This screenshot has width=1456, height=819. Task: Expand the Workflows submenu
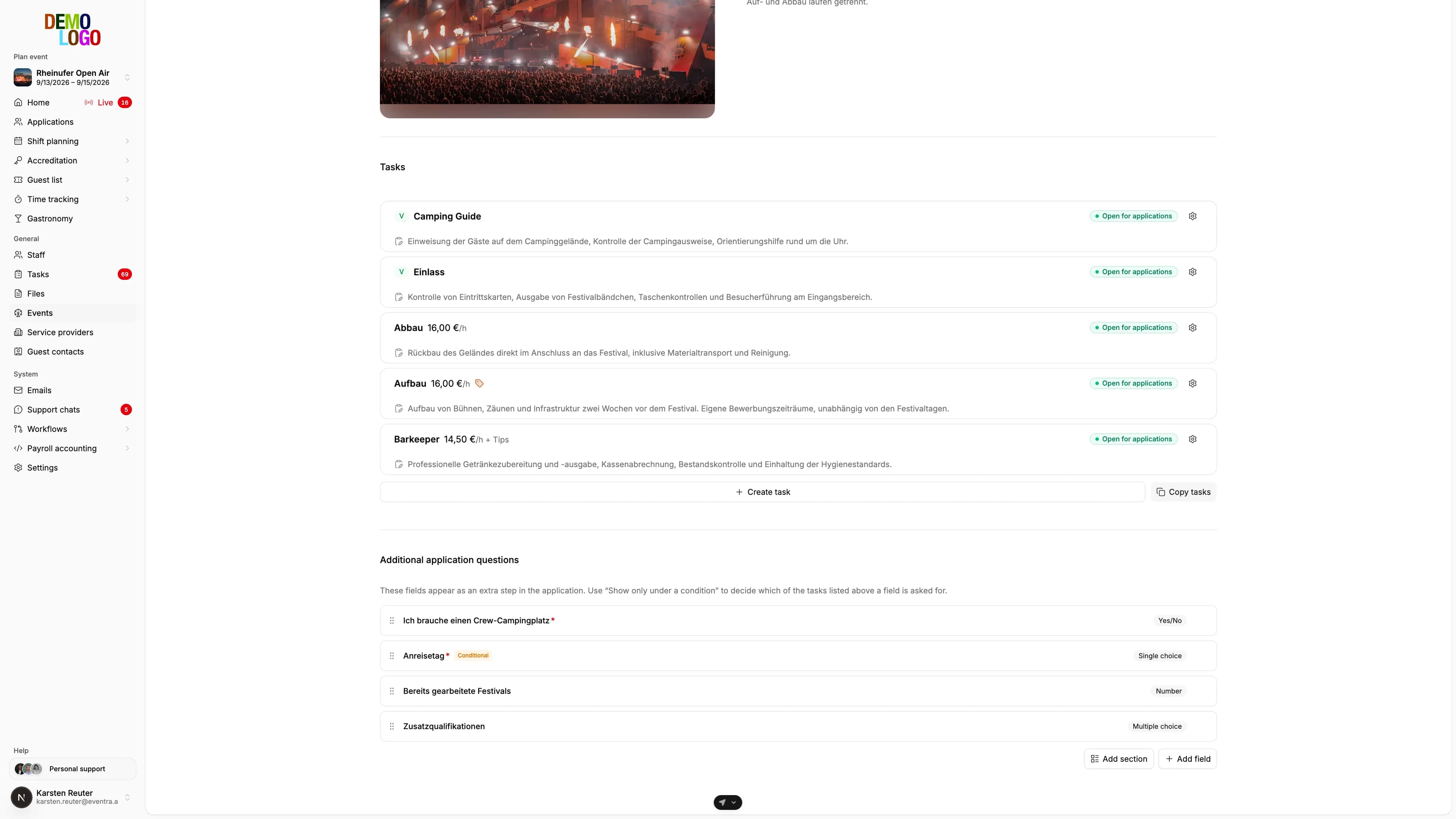127,429
